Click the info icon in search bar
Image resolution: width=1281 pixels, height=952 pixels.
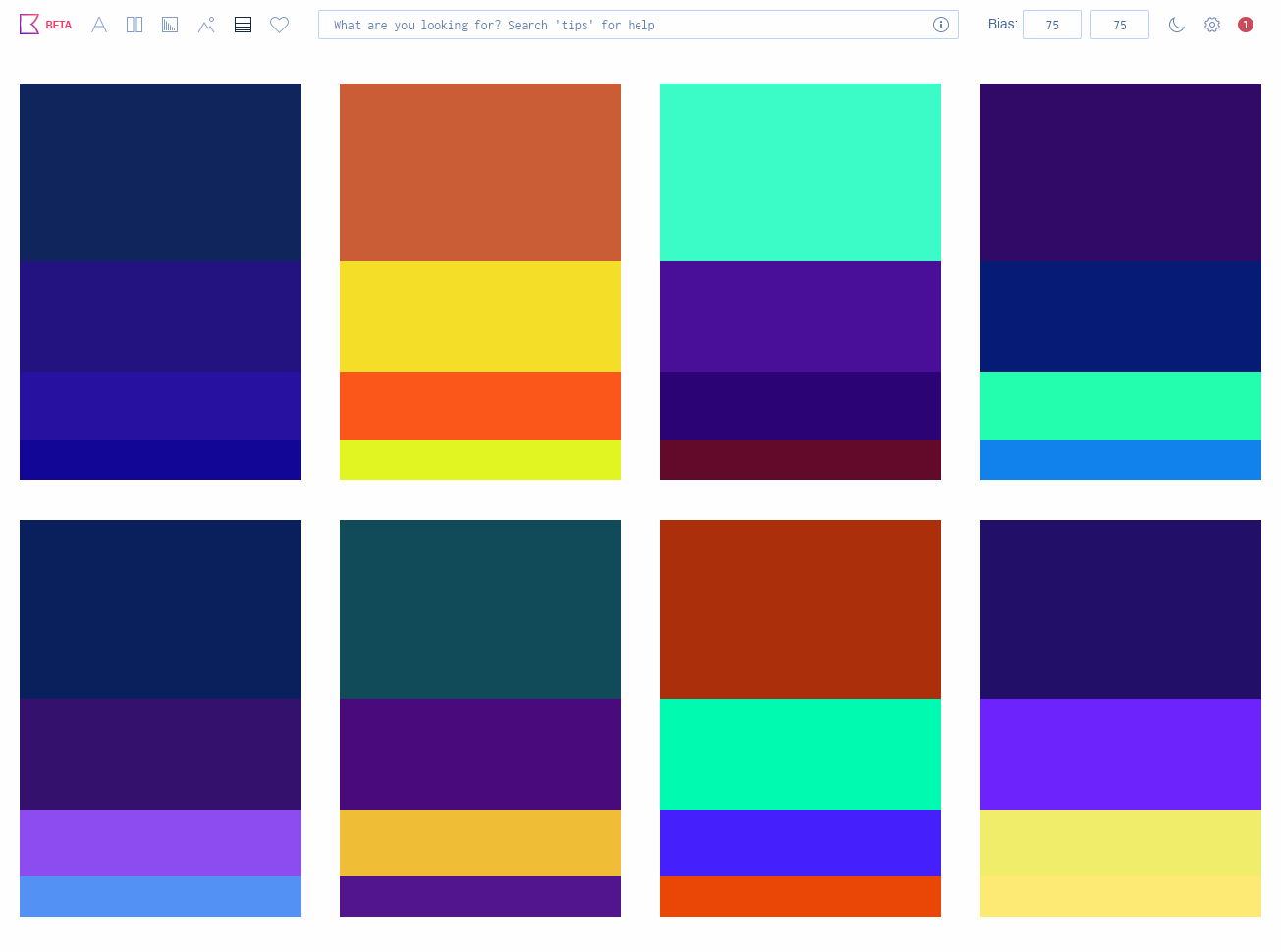coord(940,25)
